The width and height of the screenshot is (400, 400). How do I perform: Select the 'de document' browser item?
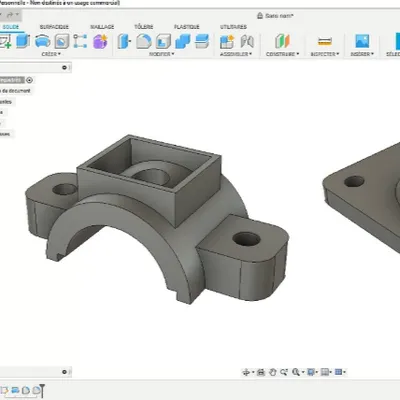pyautogui.click(x=16, y=91)
